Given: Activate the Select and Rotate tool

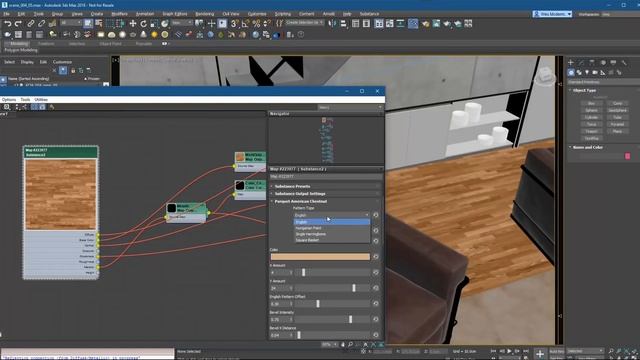Looking at the screenshot, I should pyautogui.click(x=143, y=24).
